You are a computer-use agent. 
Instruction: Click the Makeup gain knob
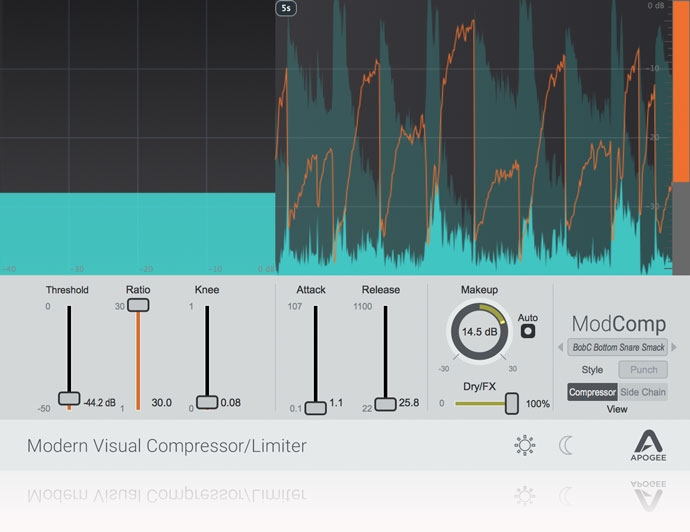click(480, 332)
